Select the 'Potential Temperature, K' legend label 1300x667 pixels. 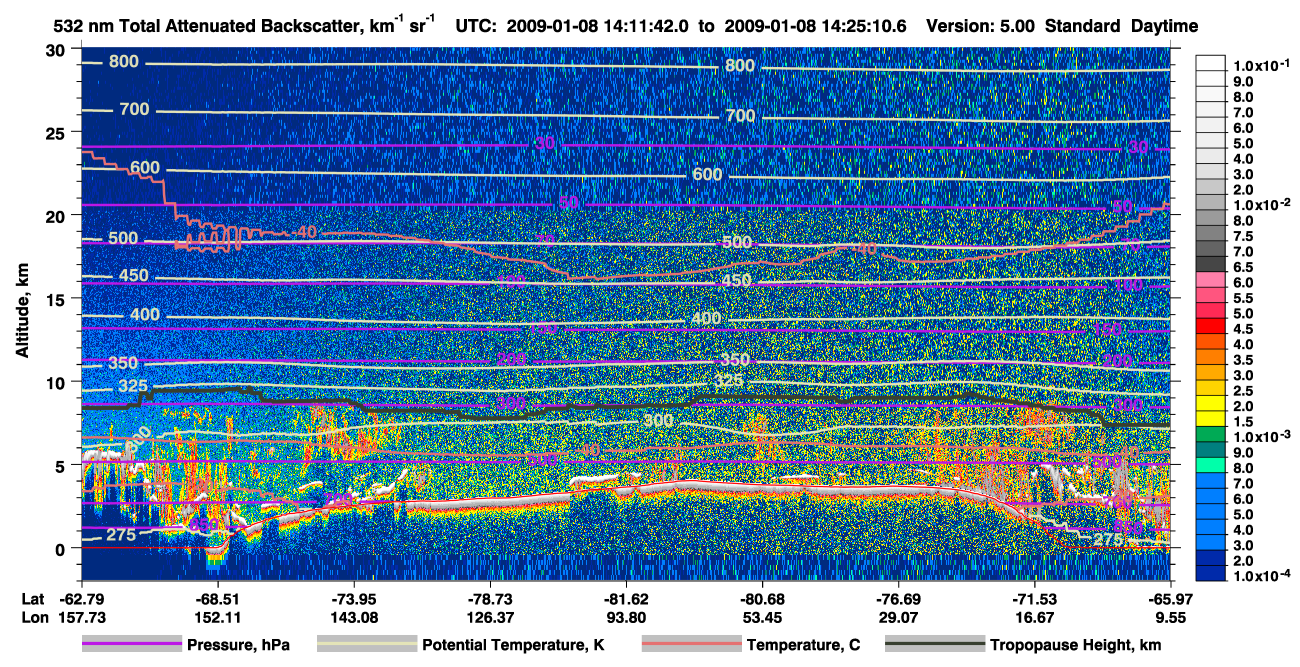coord(513,646)
